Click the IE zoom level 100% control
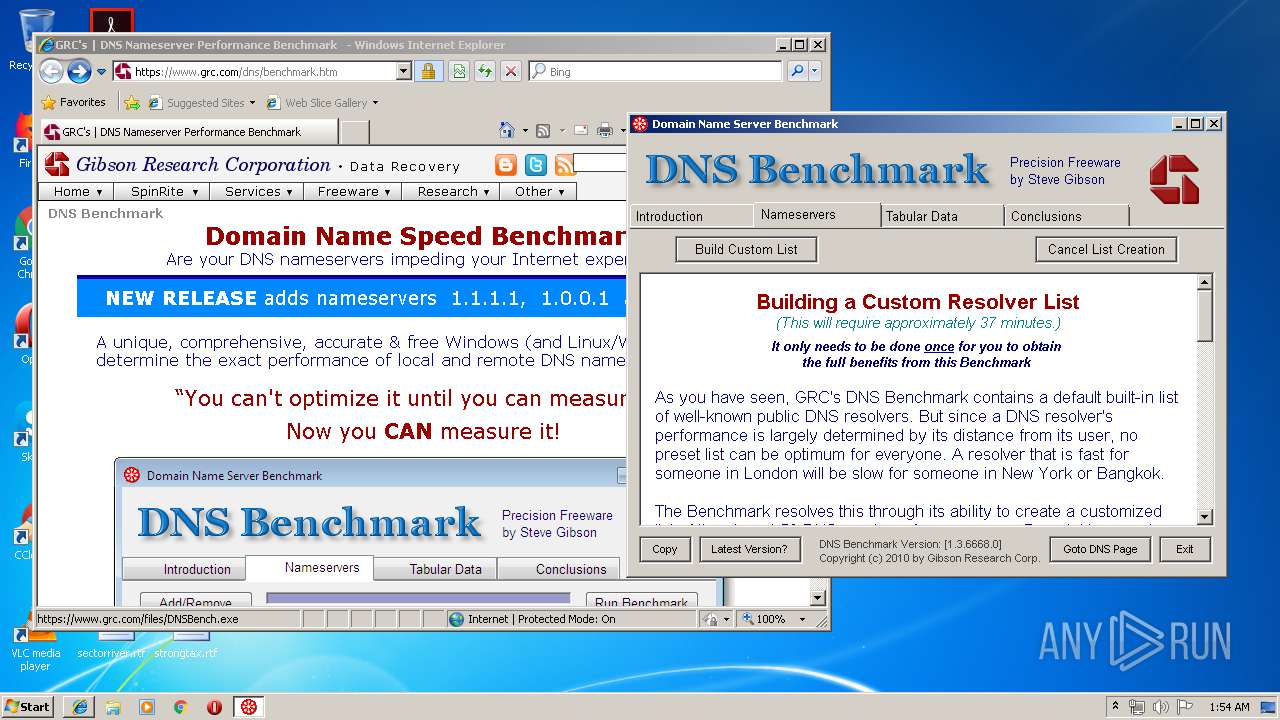Image resolution: width=1280 pixels, height=720 pixels. [x=774, y=619]
